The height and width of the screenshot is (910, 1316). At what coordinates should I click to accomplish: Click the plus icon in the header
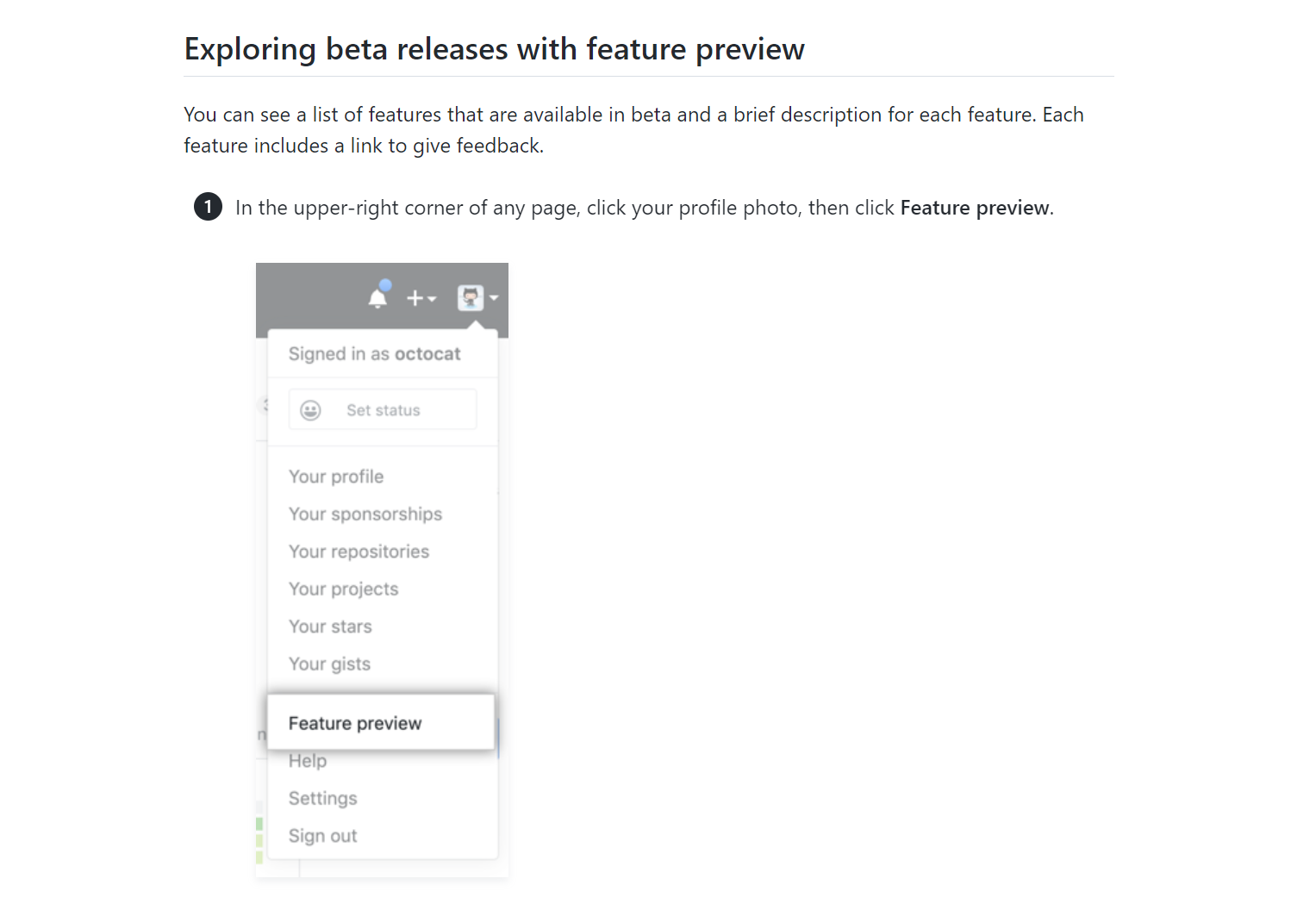click(416, 298)
